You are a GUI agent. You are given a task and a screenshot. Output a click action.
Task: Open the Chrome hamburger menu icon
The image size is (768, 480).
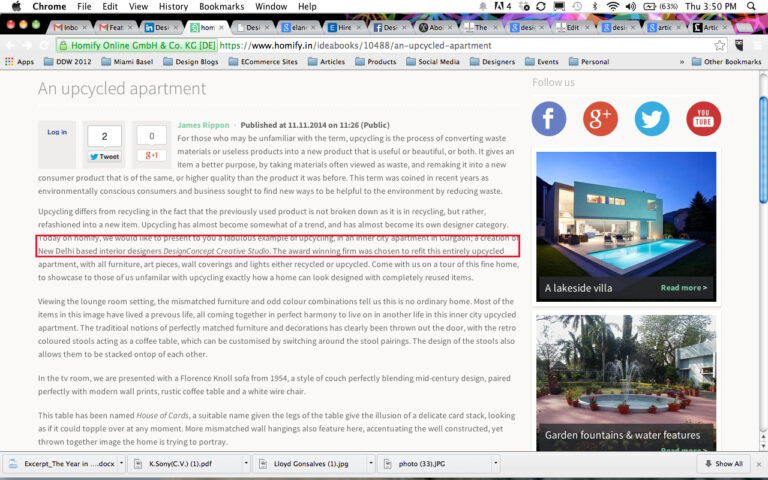coord(757,46)
